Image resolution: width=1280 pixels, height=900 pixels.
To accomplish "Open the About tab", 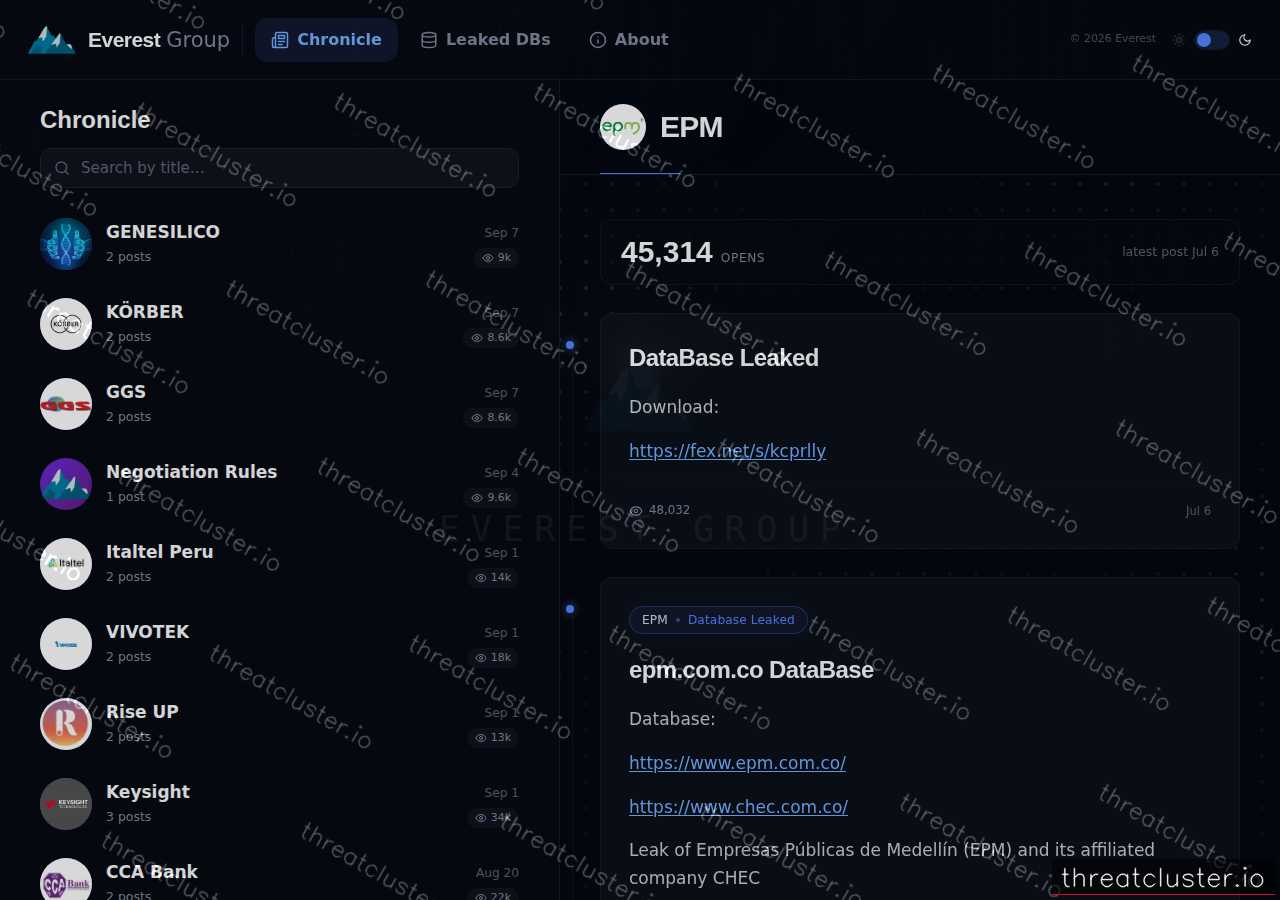I will [x=629, y=40].
